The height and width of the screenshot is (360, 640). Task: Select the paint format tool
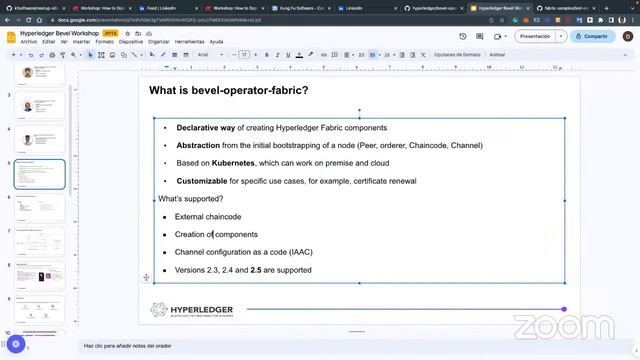click(x=62, y=55)
